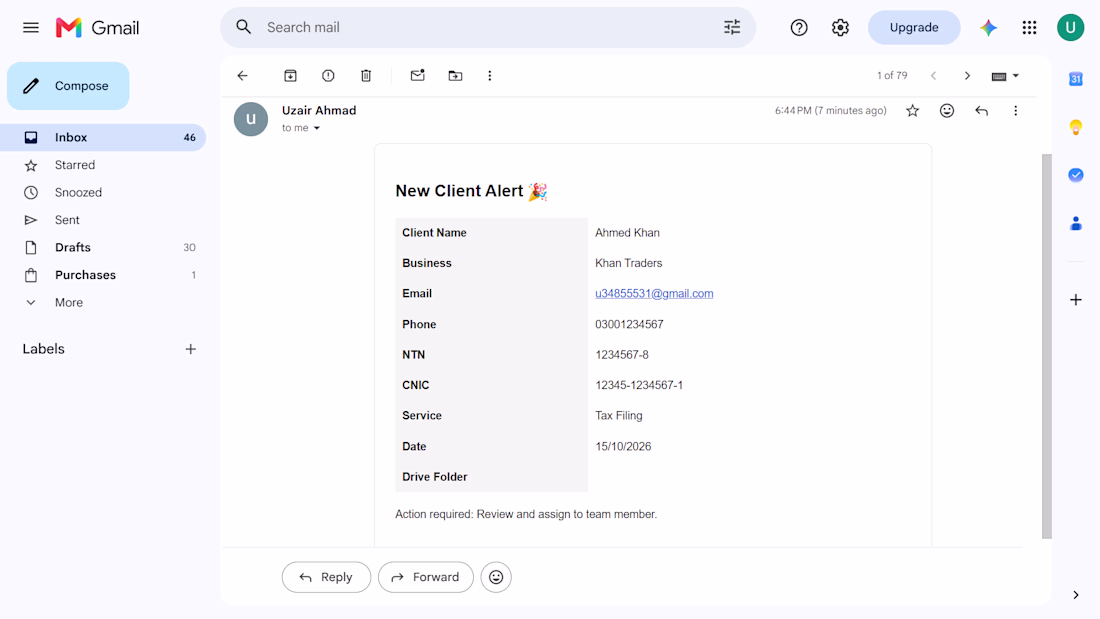Viewport: 1100px width, 619px height.
Task: Click the Forward button
Action: tap(426, 577)
